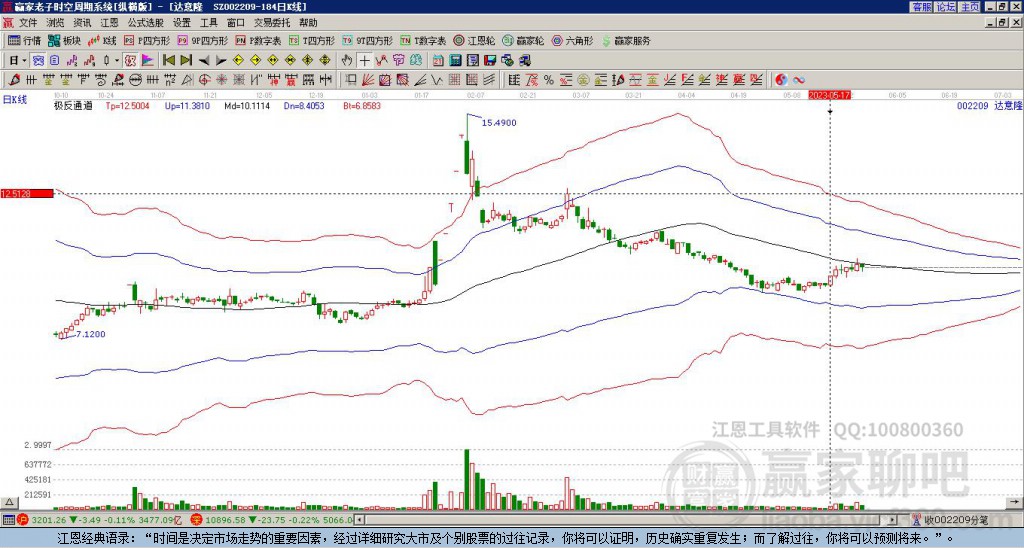Open the calendar date icon
The image size is (1024, 548).
[x=438, y=60]
